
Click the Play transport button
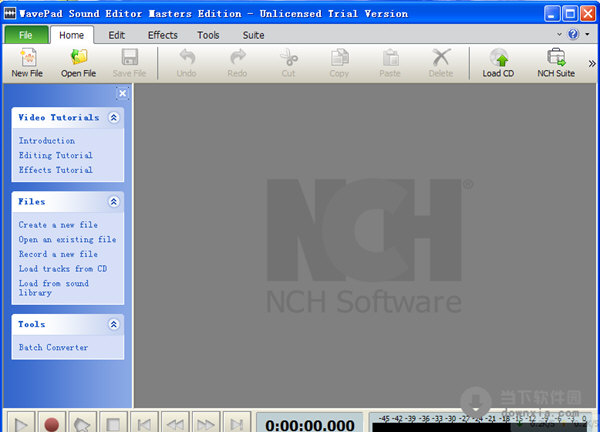[21, 422]
